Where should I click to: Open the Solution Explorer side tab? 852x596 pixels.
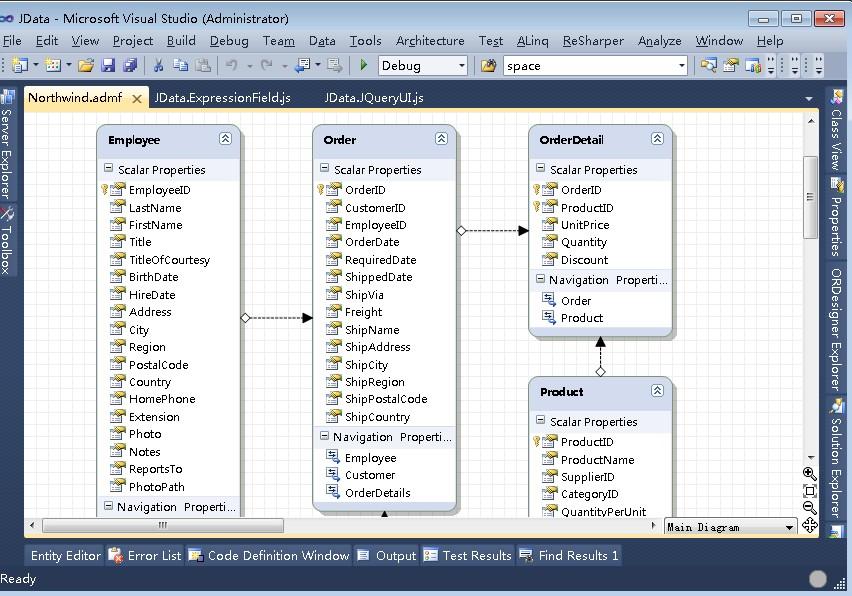pyautogui.click(x=837, y=457)
